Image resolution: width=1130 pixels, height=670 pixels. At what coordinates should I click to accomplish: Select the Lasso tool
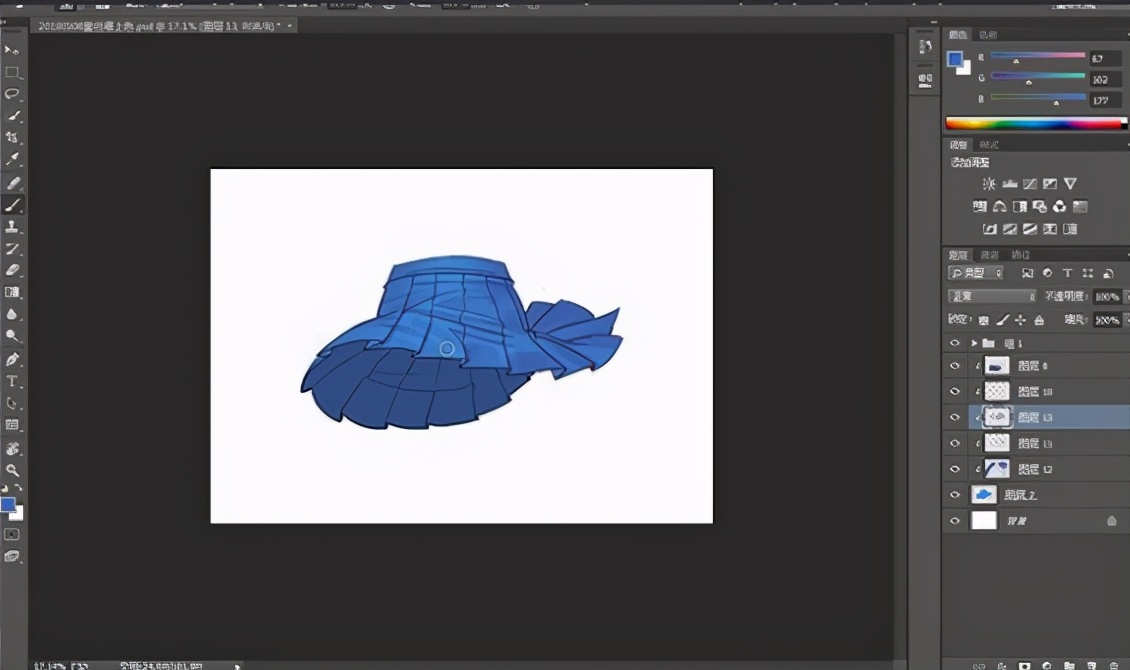pyautogui.click(x=12, y=94)
